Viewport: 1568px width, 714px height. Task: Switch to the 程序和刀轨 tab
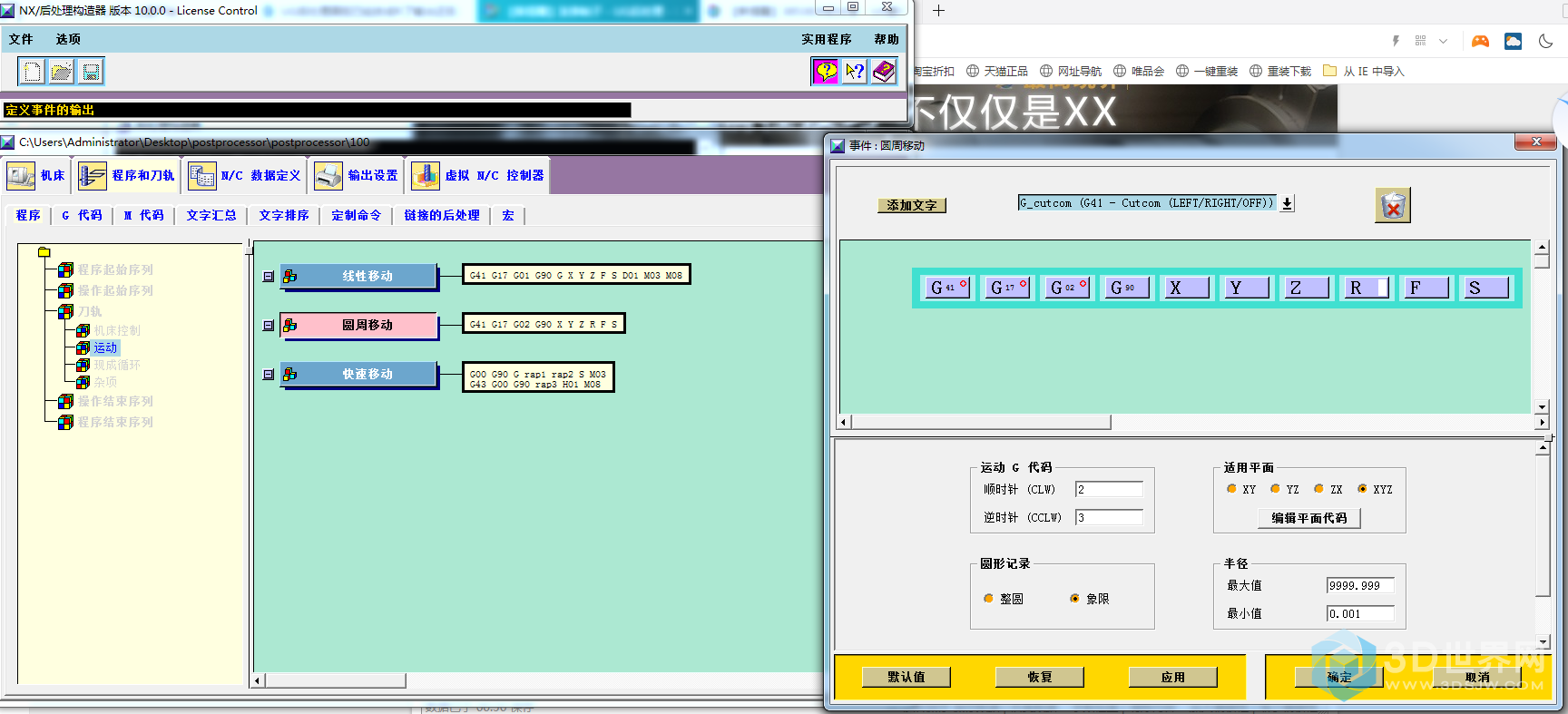(x=127, y=176)
